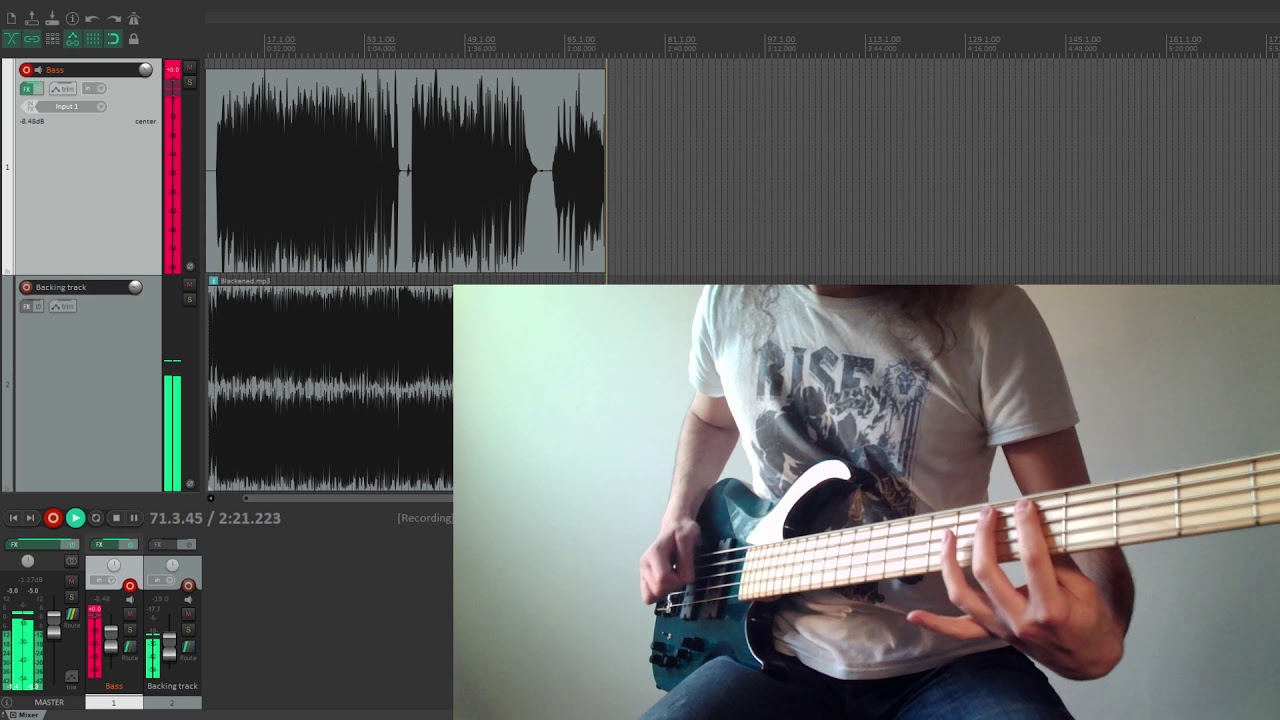Open trim envelope menu on Bass track
The image size is (1280, 720).
point(63,88)
